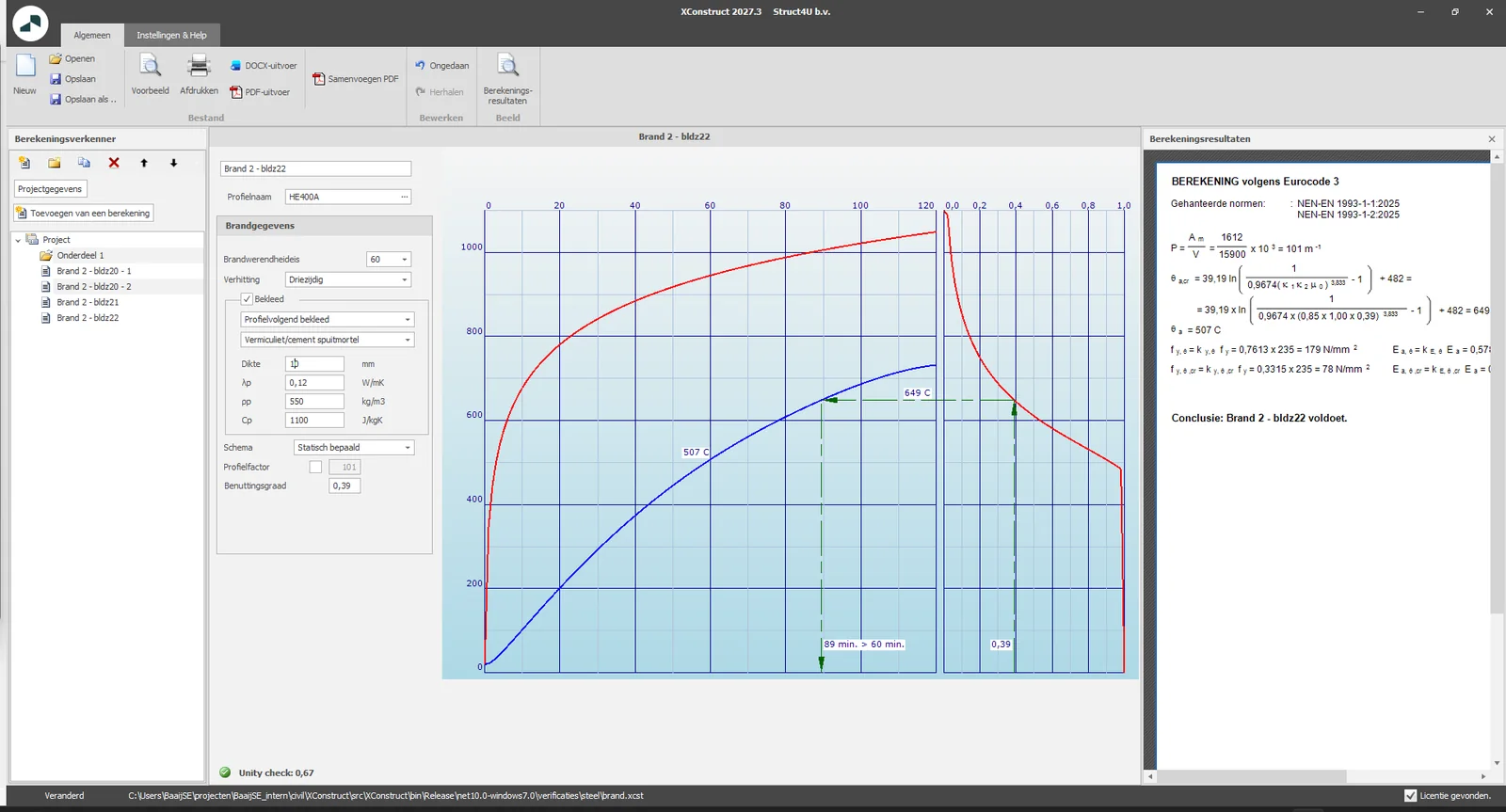Click the calculation name input field
This screenshot has width=1506, height=812.
tap(315, 168)
